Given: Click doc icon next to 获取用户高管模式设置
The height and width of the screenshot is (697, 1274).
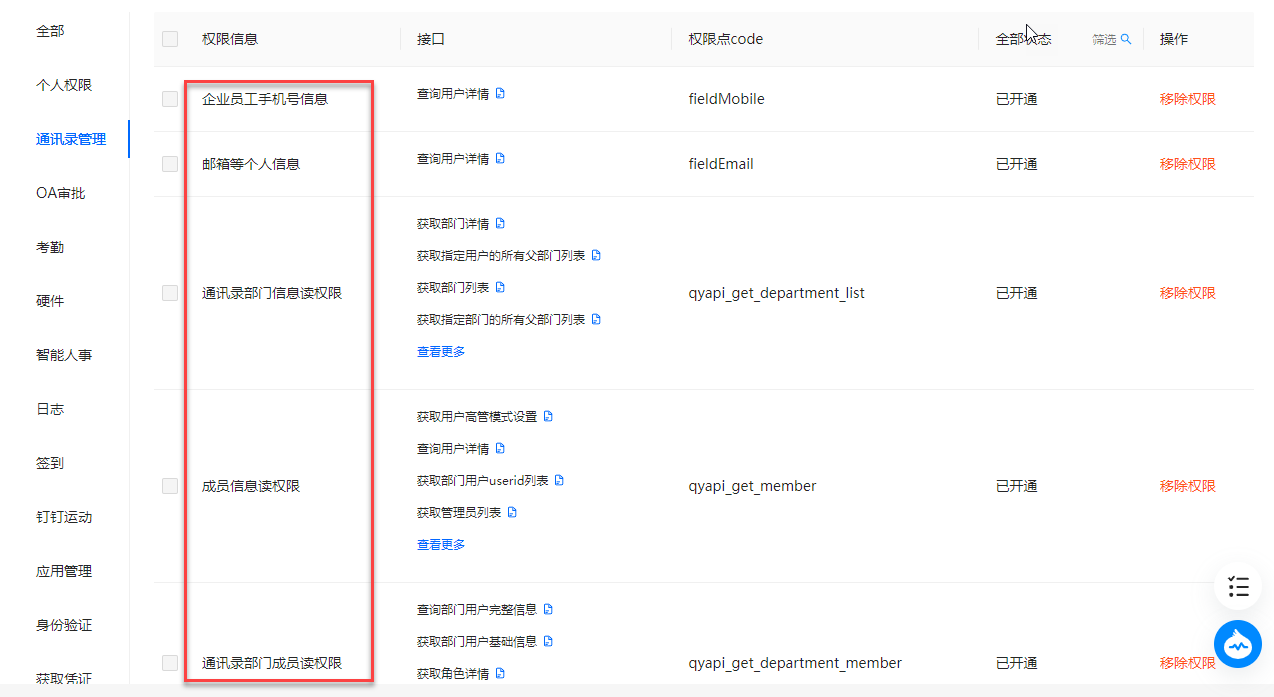Looking at the screenshot, I should [548, 416].
